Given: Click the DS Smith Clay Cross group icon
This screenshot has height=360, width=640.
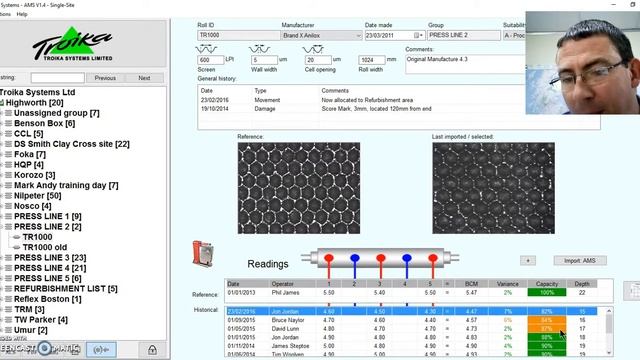Looking at the screenshot, I should coord(9,144).
